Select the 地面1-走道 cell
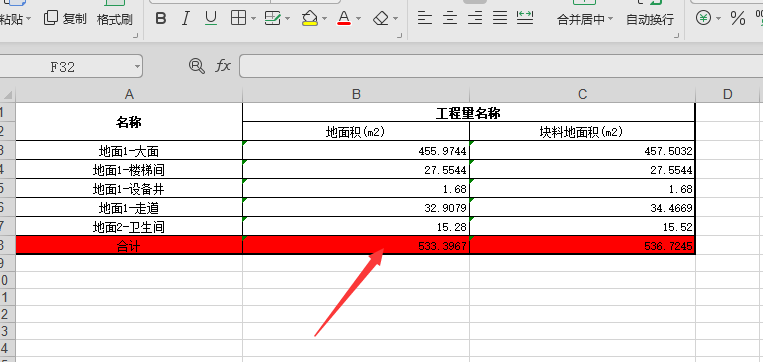763x362 pixels. (129, 207)
